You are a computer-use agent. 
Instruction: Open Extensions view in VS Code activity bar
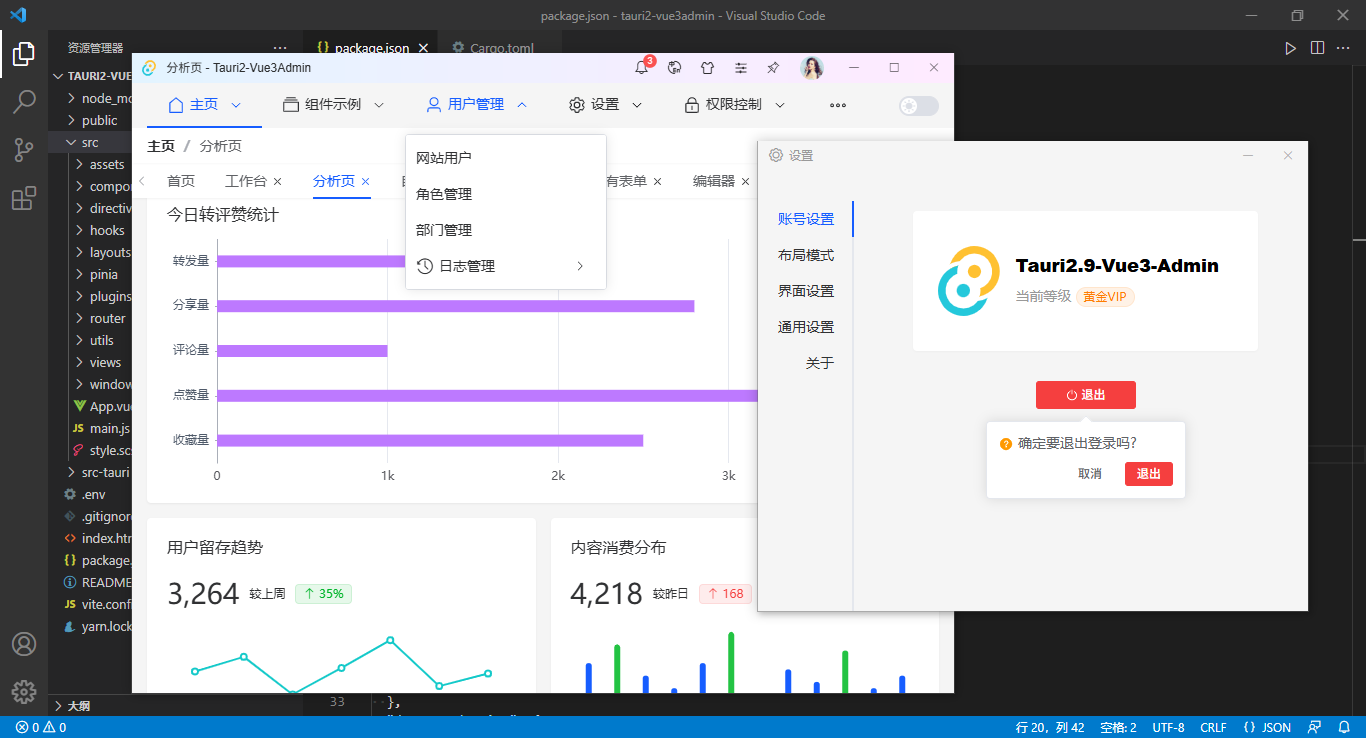[x=24, y=198]
